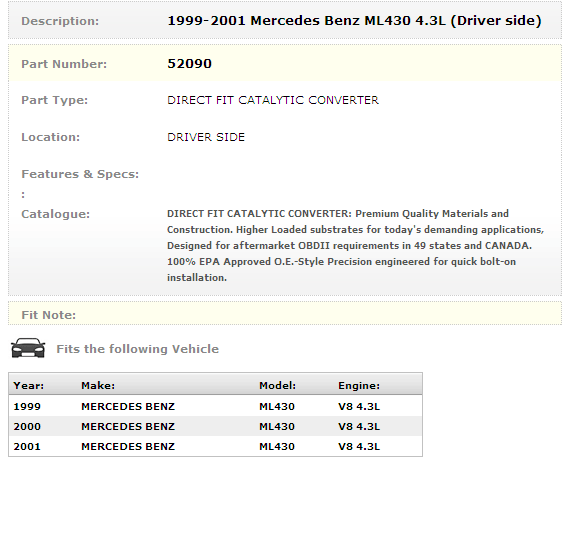Select the 2000 year cell

27,426
